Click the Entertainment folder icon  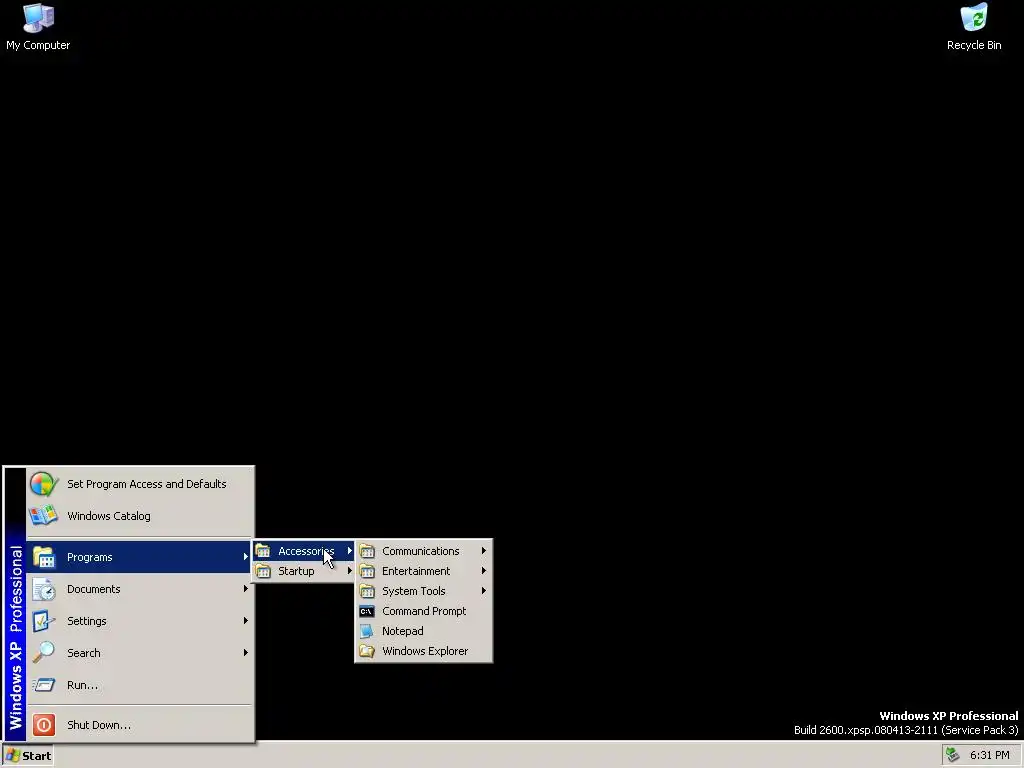tap(367, 571)
